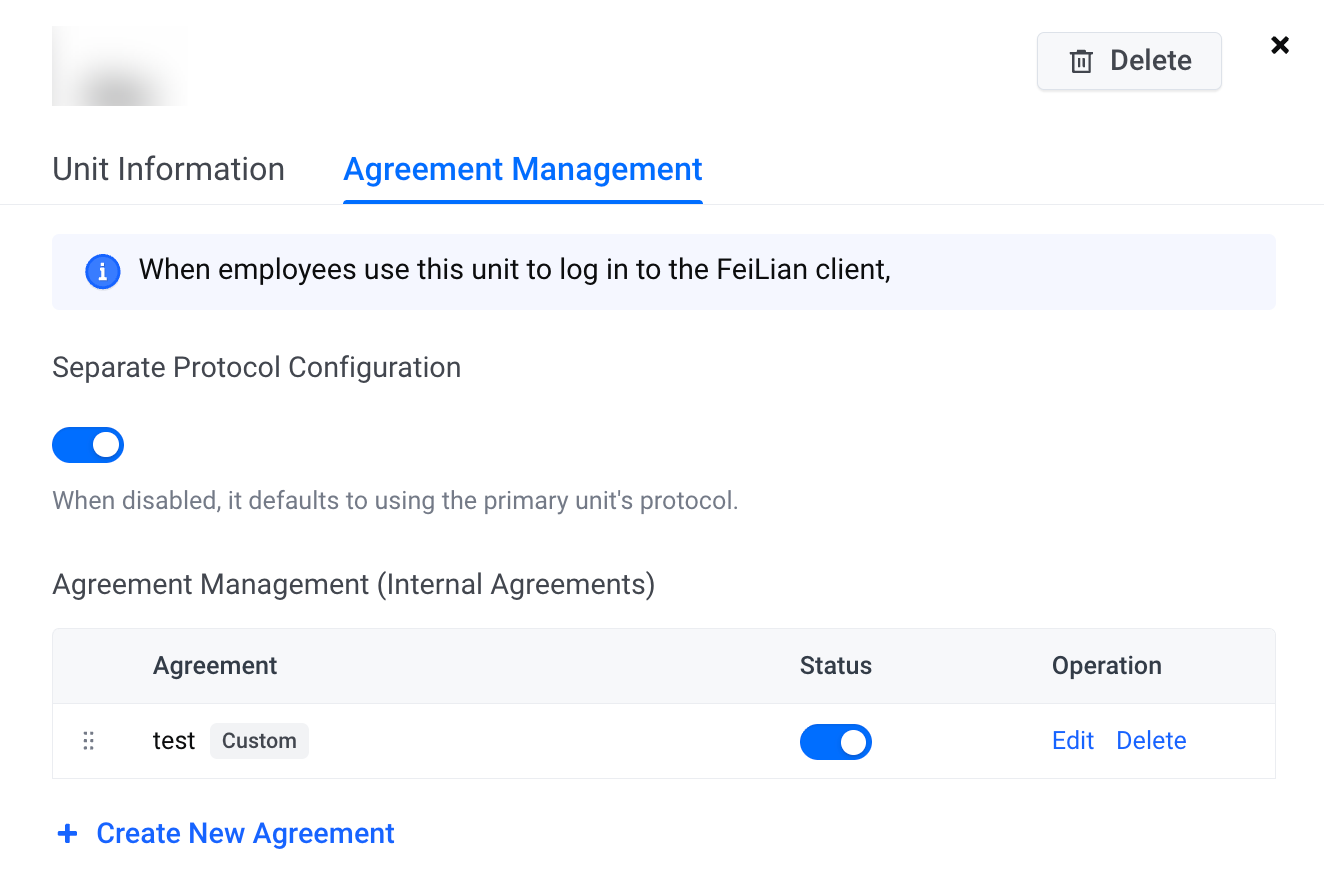Click the Operation column header
The height and width of the screenshot is (880, 1324).
click(x=1107, y=666)
